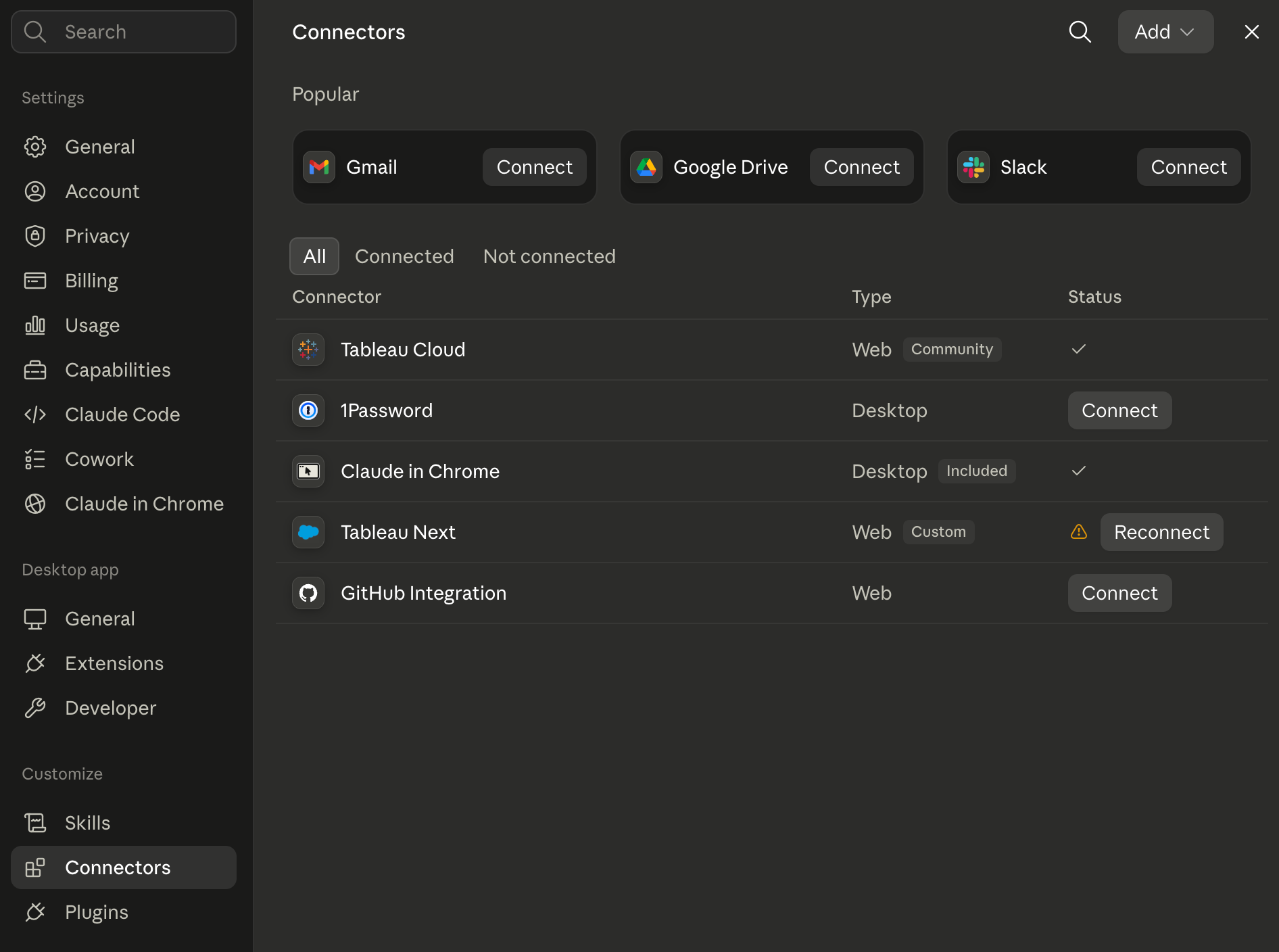This screenshot has height=952, width=1279.
Task: Click the Claude in Chrome sidebar icon
Action: 35,504
